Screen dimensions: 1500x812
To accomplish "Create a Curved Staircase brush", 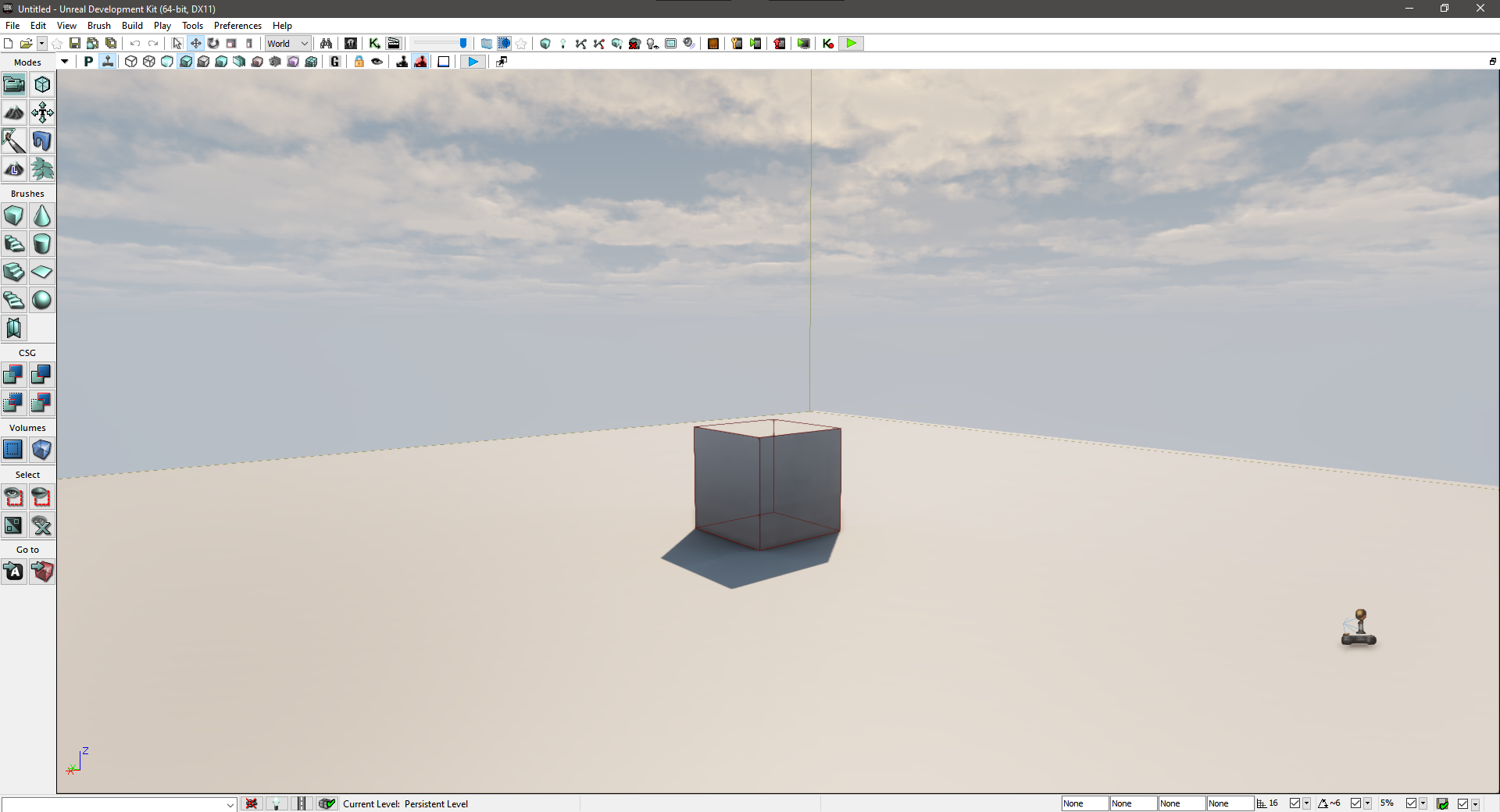I will click(14, 244).
